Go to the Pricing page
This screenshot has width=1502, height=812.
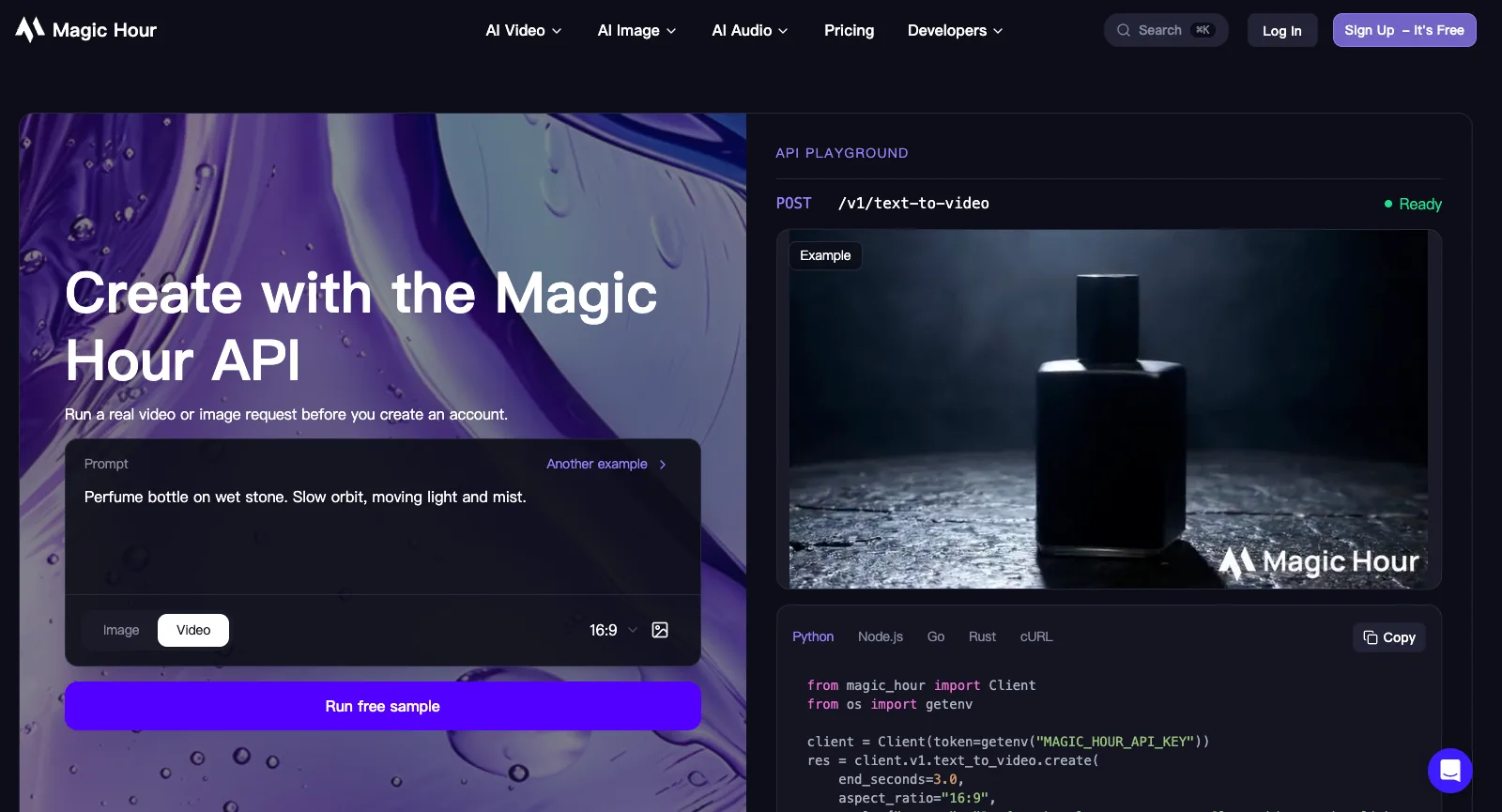click(849, 30)
